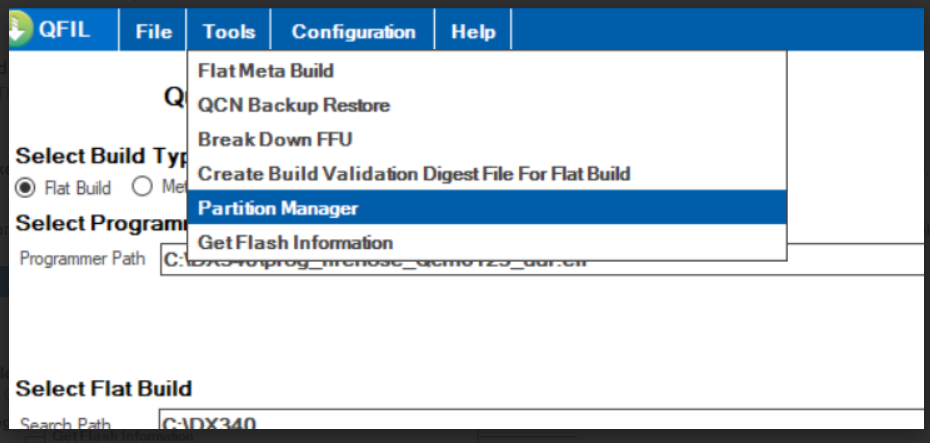Choose Create Build Validation Digest File For Flat Build
Viewport: 930px width, 443px height.
tap(487, 174)
